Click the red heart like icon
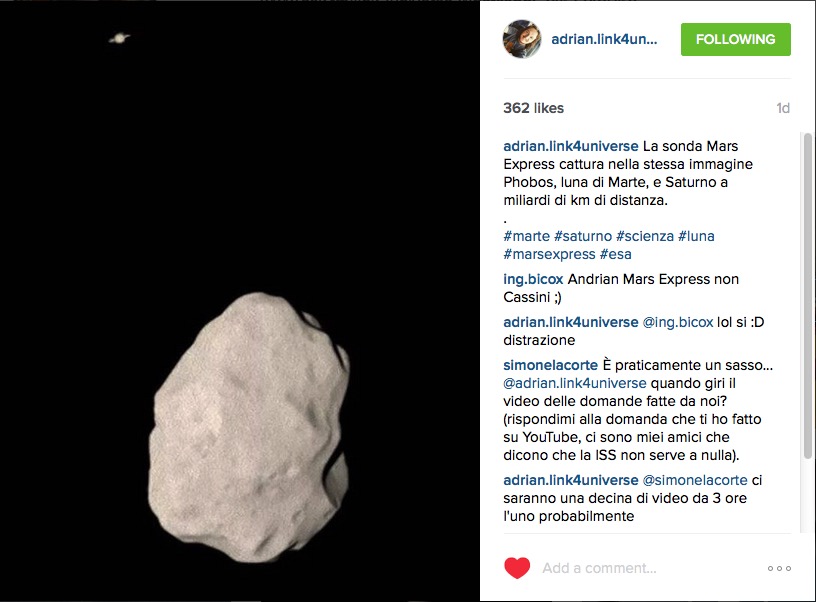The image size is (816, 602). pyautogui.click(x=517, y=568)
